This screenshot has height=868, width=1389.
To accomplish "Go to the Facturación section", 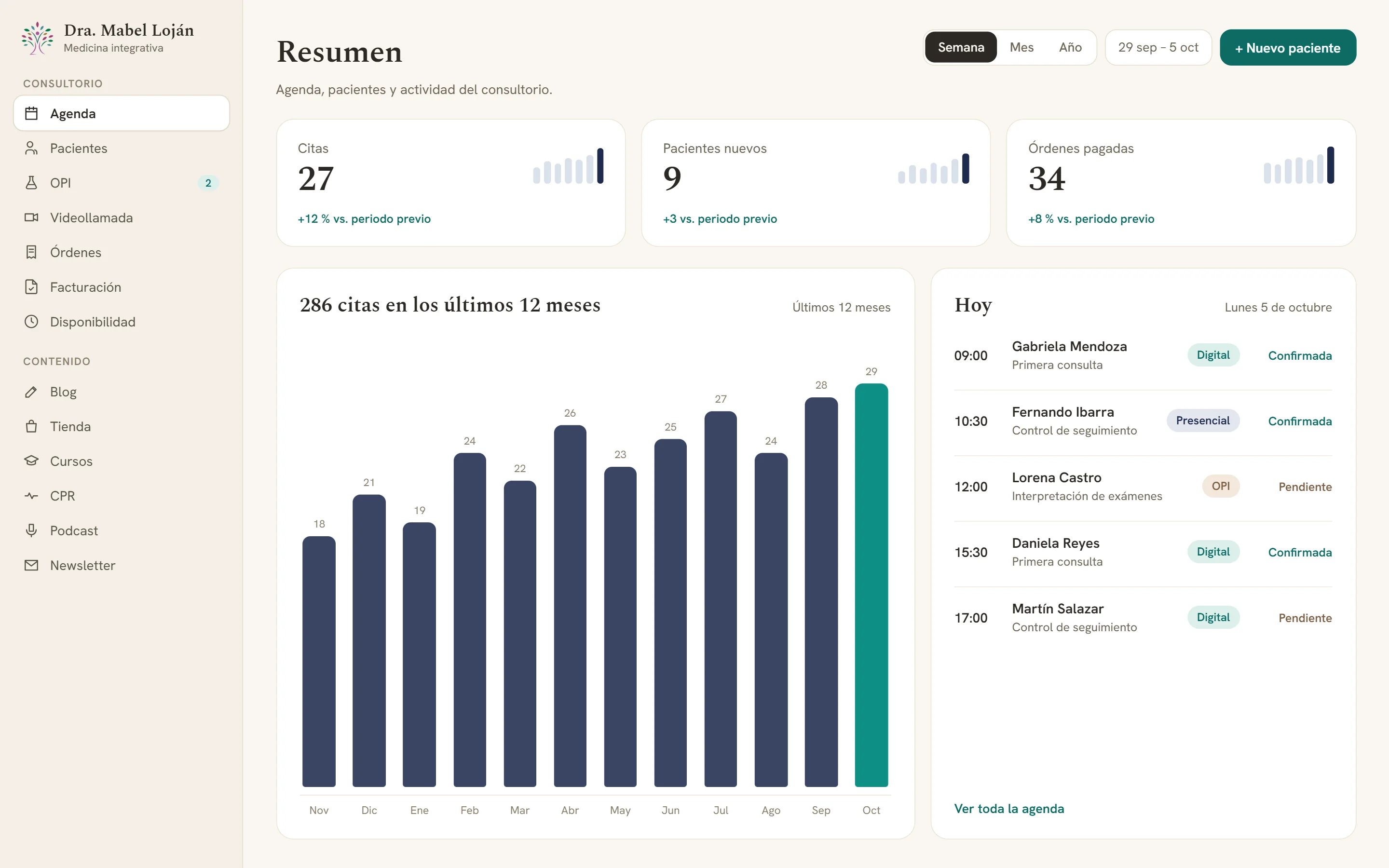I will pos(121,287).
